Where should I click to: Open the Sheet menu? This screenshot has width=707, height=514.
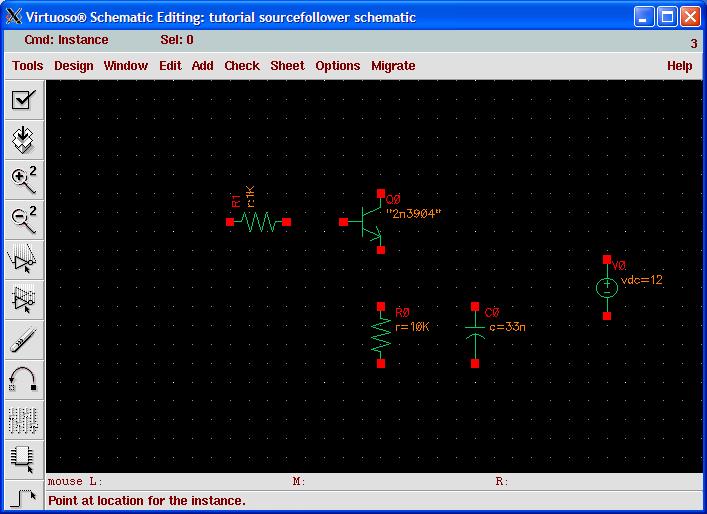[x=287, y=66]
